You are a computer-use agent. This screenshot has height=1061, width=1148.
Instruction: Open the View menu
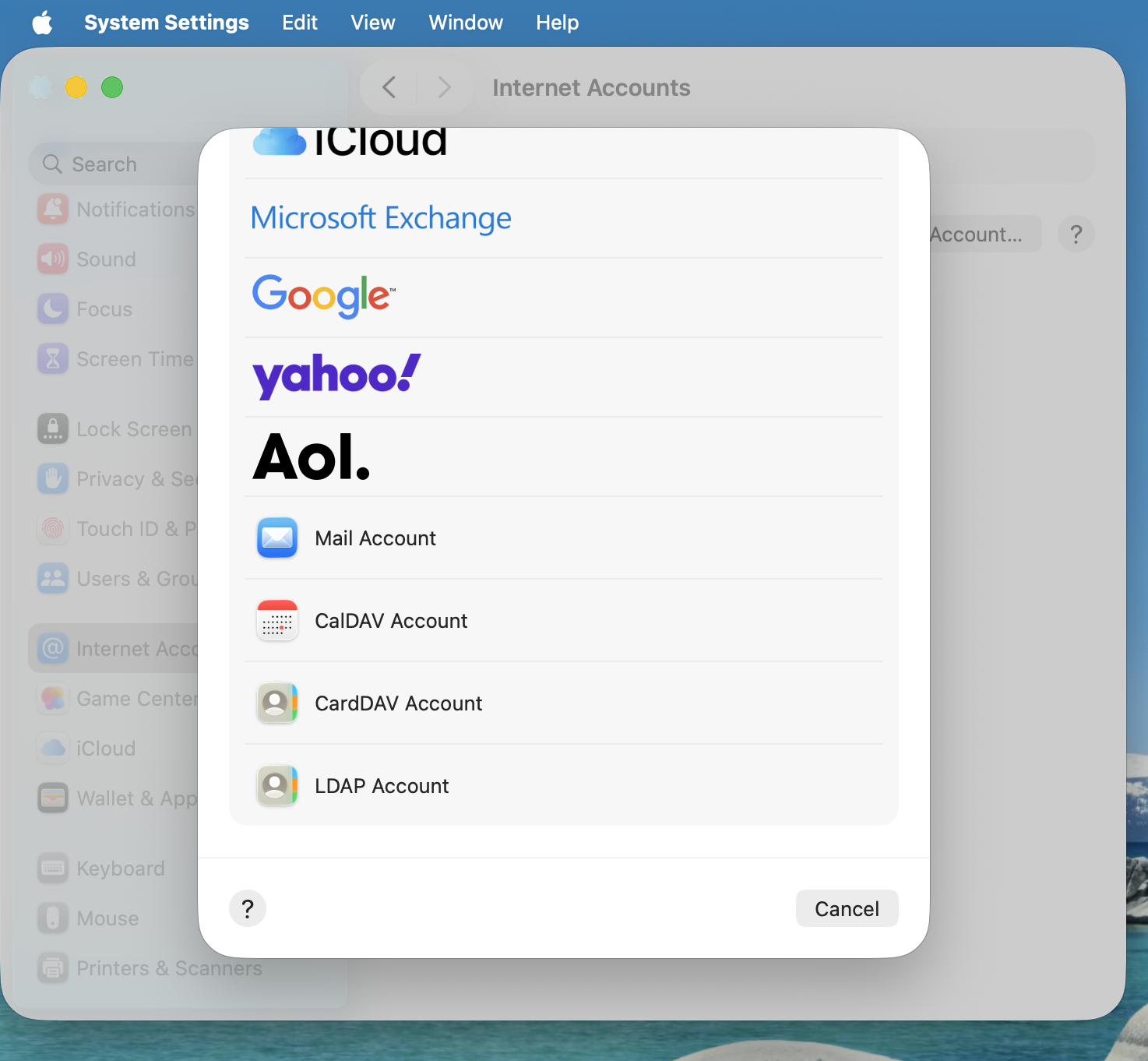[372, 23]
